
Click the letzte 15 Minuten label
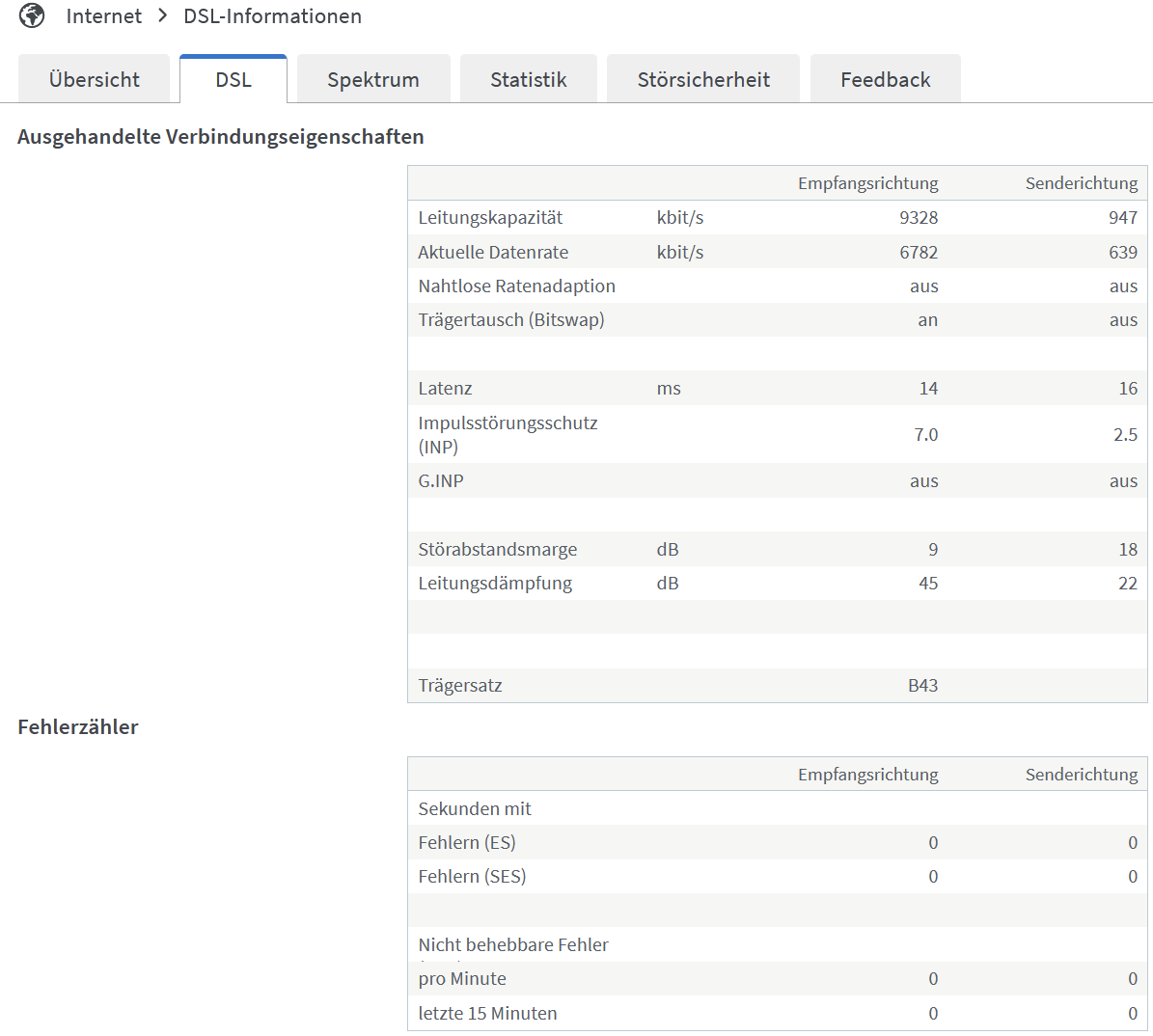point(487,1013)
